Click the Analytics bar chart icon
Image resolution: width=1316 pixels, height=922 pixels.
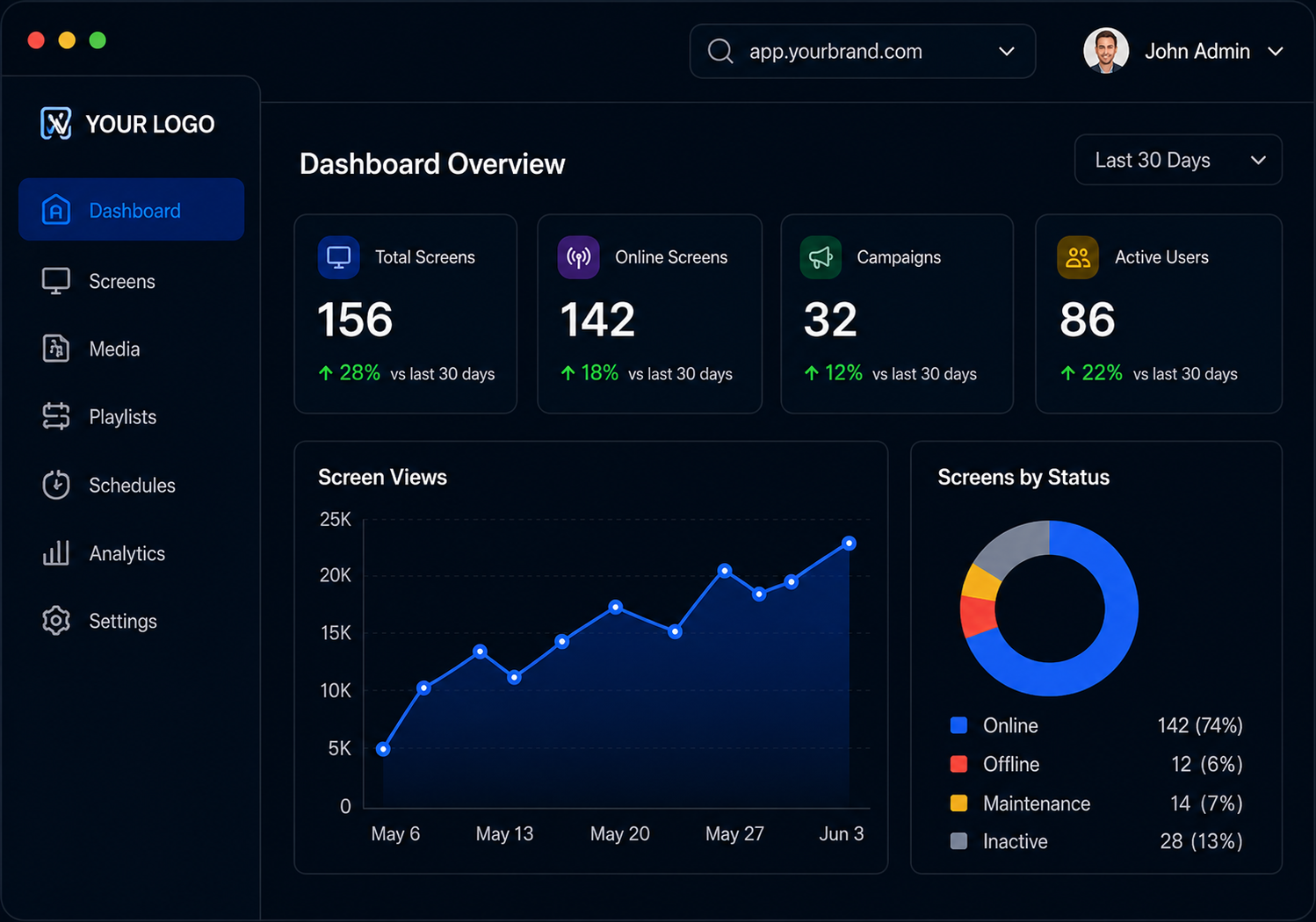click(x=56, y=552)
